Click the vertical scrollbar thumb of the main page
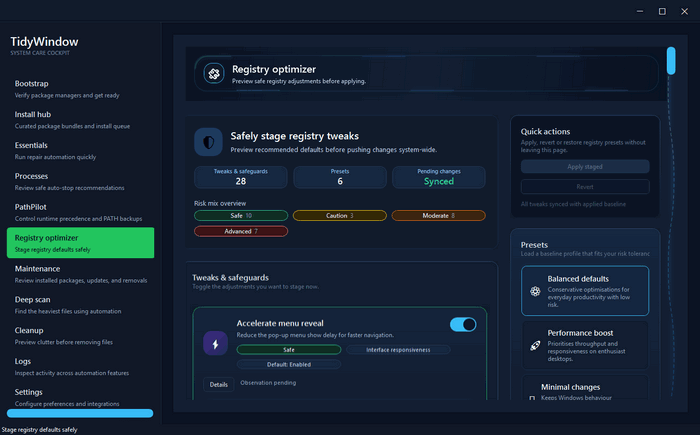The image size is (700, 435). [x=671, y=60]
